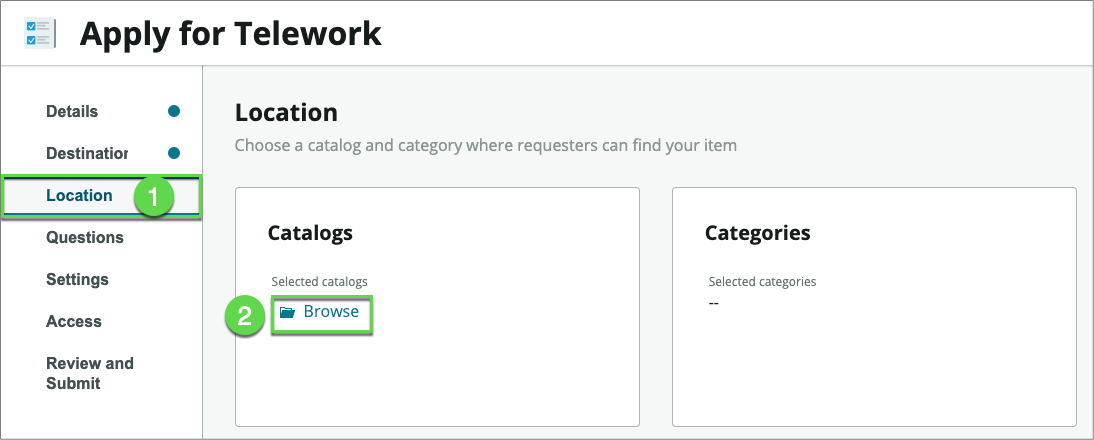Click the green step 1 badge

point(152,196)
